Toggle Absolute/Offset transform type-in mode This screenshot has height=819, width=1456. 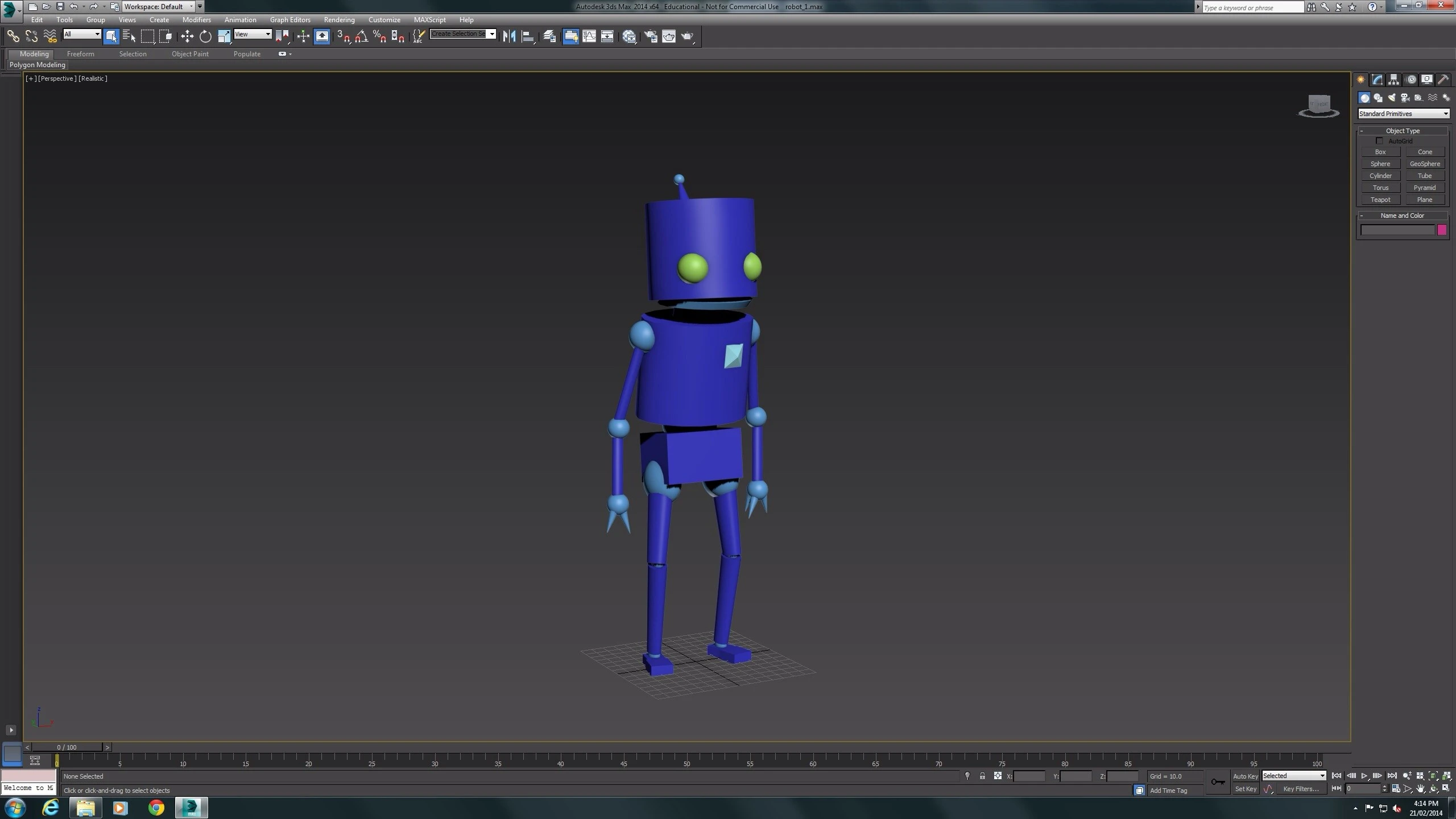pyautogui.click(x=998, y=776)
